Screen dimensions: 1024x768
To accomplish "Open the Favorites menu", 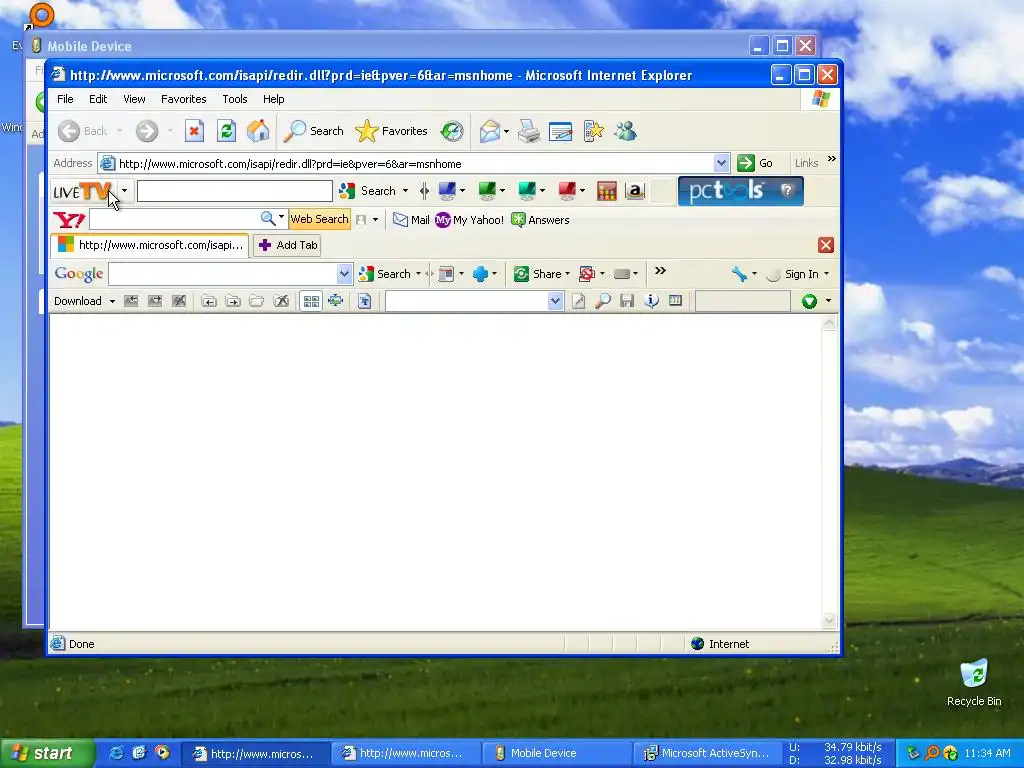I will tap(184, 99).
